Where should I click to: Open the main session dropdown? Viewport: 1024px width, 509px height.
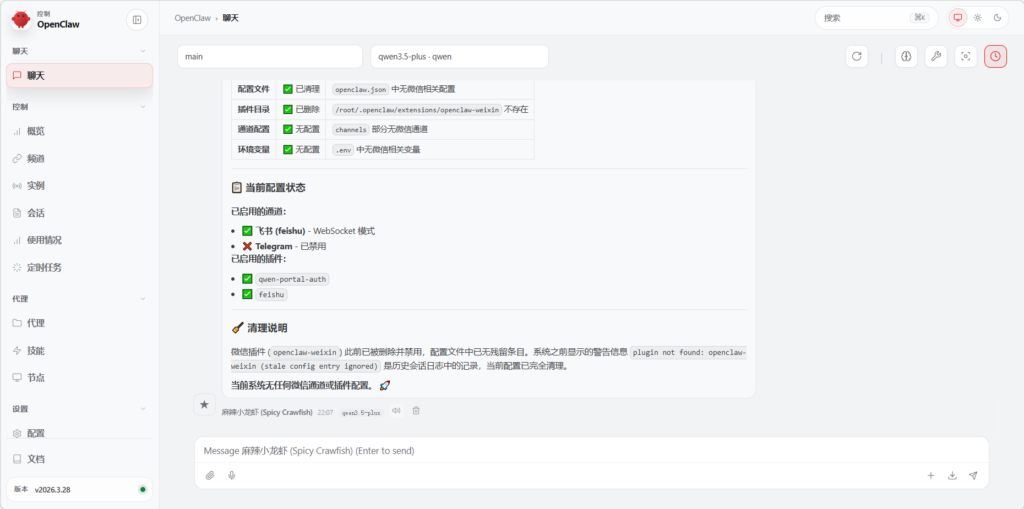(x=270, y=56)
